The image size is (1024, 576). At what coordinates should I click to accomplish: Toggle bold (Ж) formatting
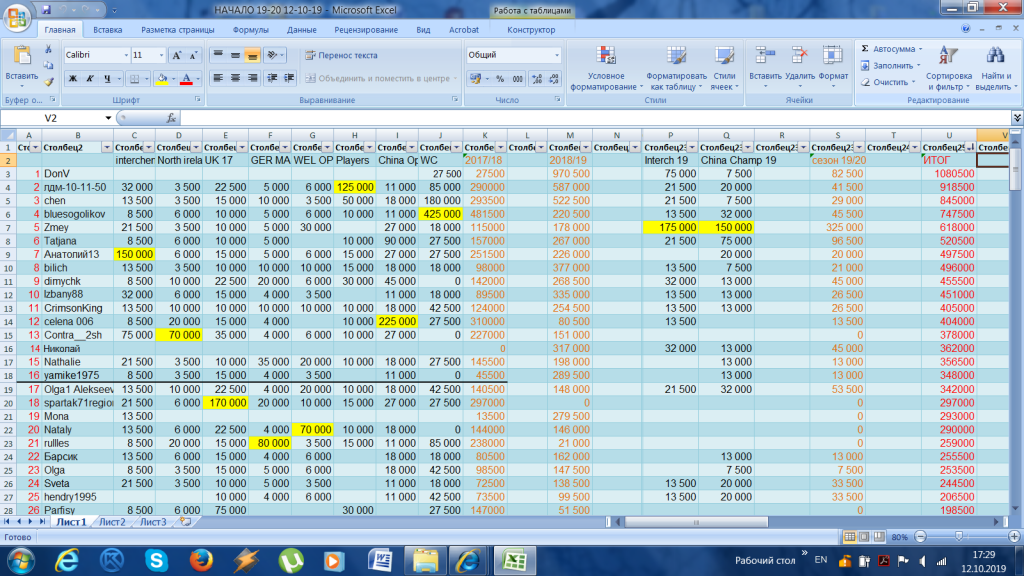pyautogui.click(x=73, y=78)
